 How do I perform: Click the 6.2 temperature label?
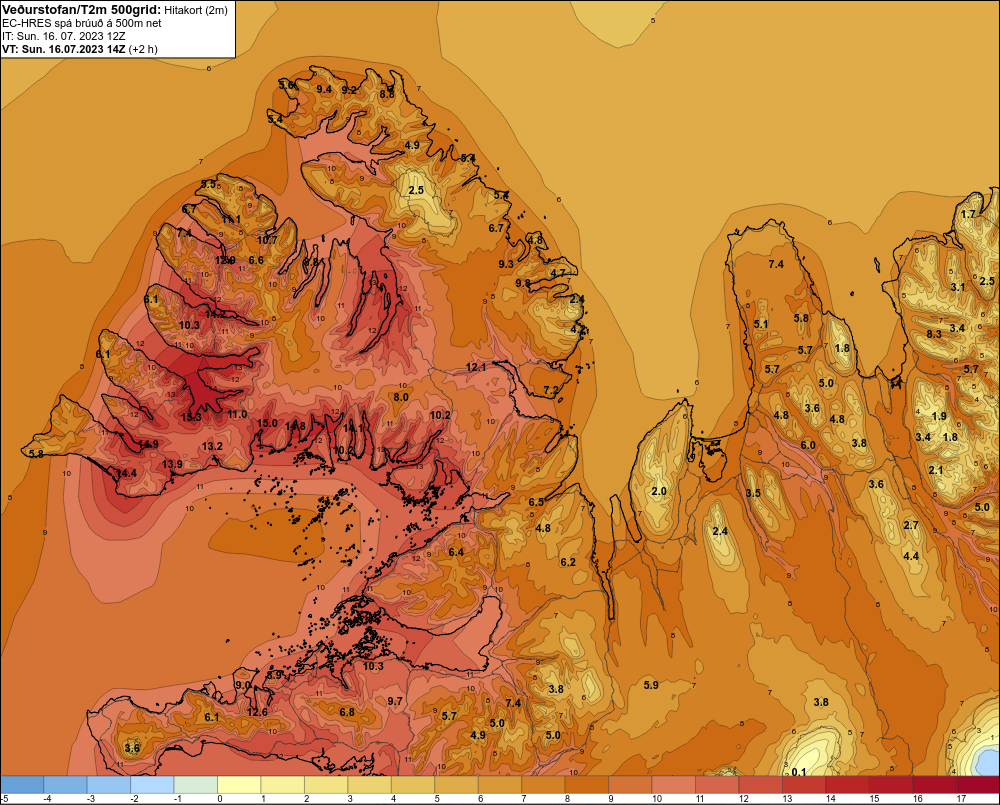pos(568,562)
